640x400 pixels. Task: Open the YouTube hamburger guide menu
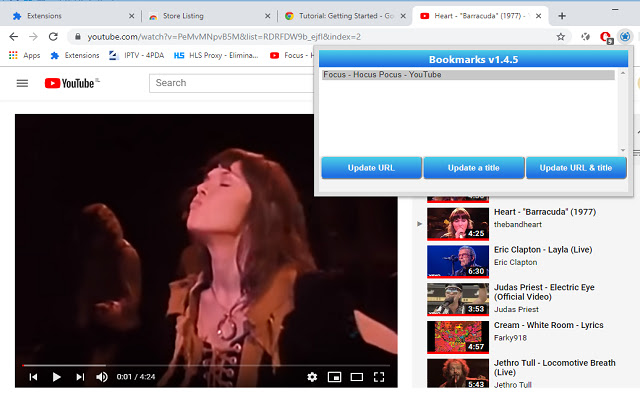tap(22, 83)
